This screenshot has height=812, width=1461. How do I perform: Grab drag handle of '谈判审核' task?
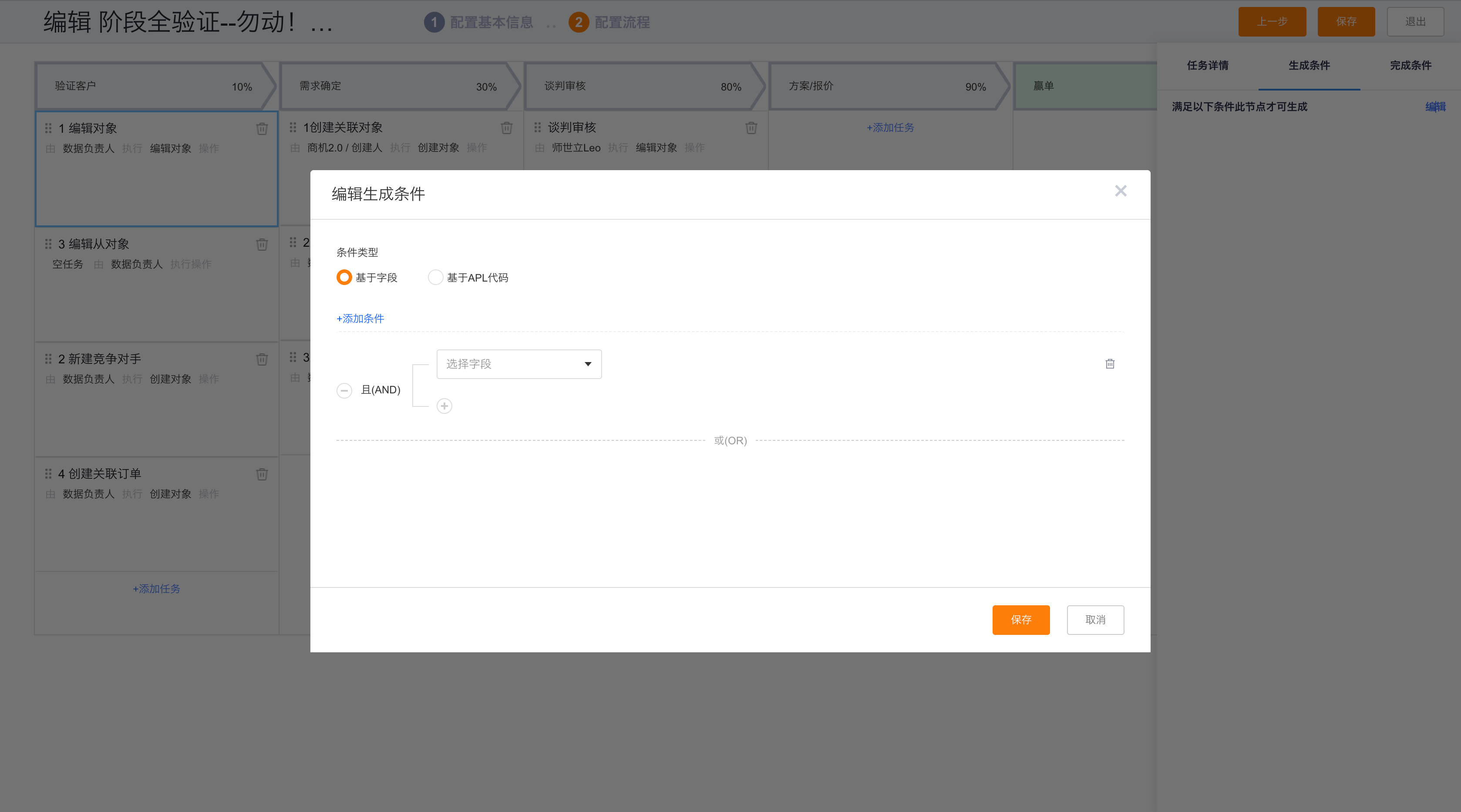click(537, 128)
